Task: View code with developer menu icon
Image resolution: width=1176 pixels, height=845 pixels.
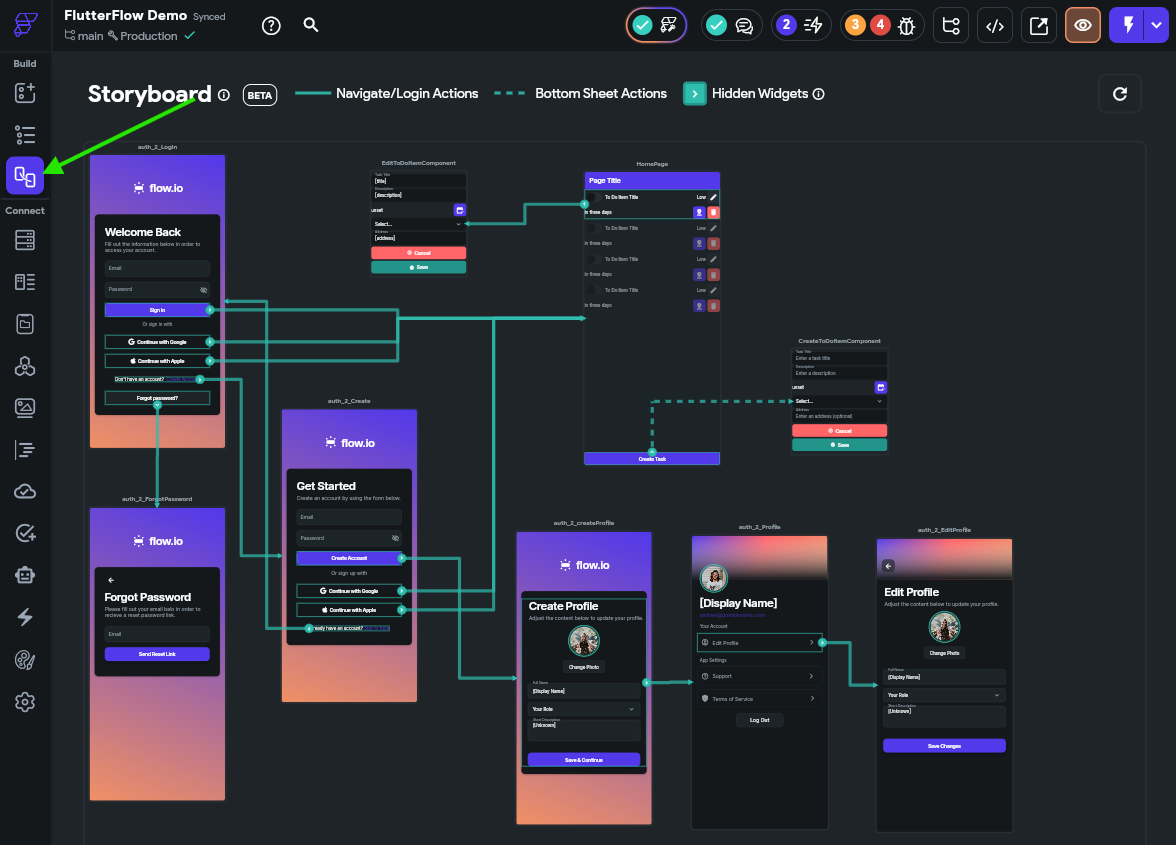Action: (x=994, y=25)
